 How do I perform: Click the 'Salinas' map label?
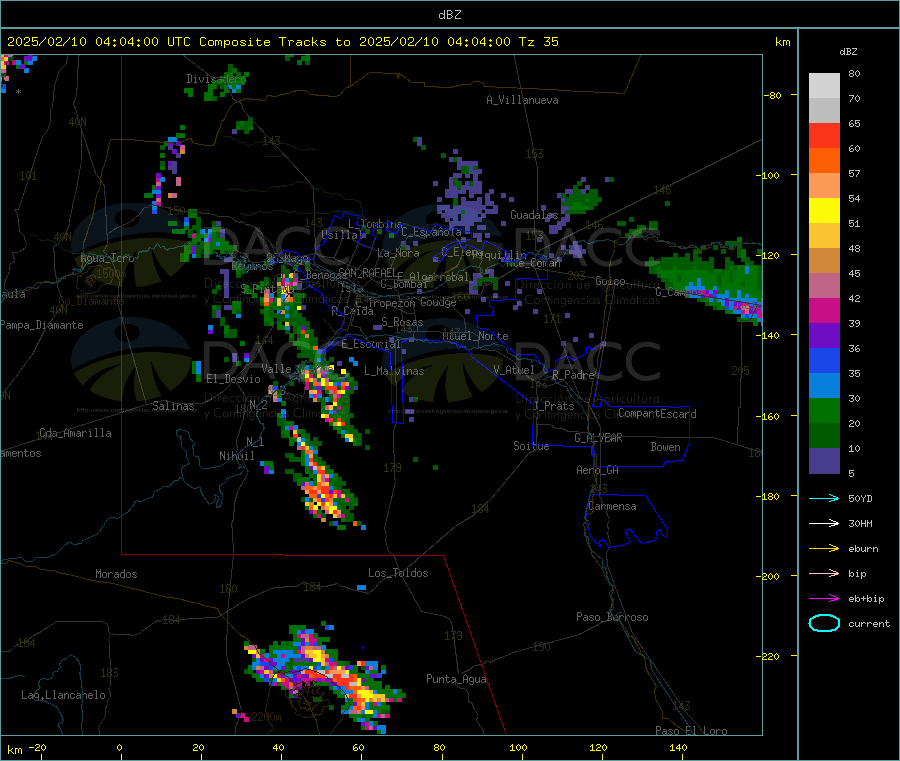pos(173,406)
